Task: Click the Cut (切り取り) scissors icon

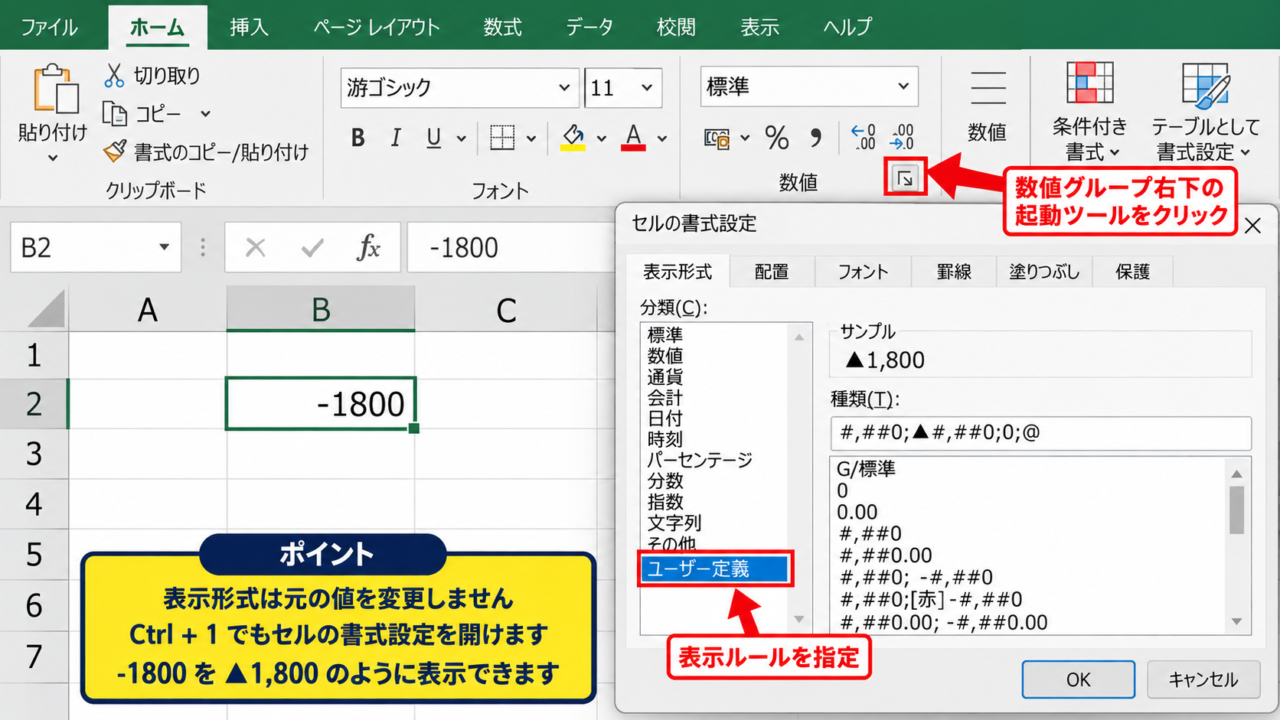Action: (115, 75)
